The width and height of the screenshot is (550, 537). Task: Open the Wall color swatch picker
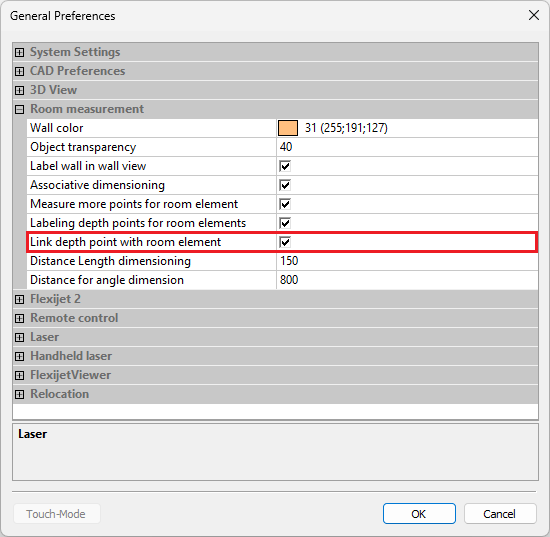coord(288,128)
